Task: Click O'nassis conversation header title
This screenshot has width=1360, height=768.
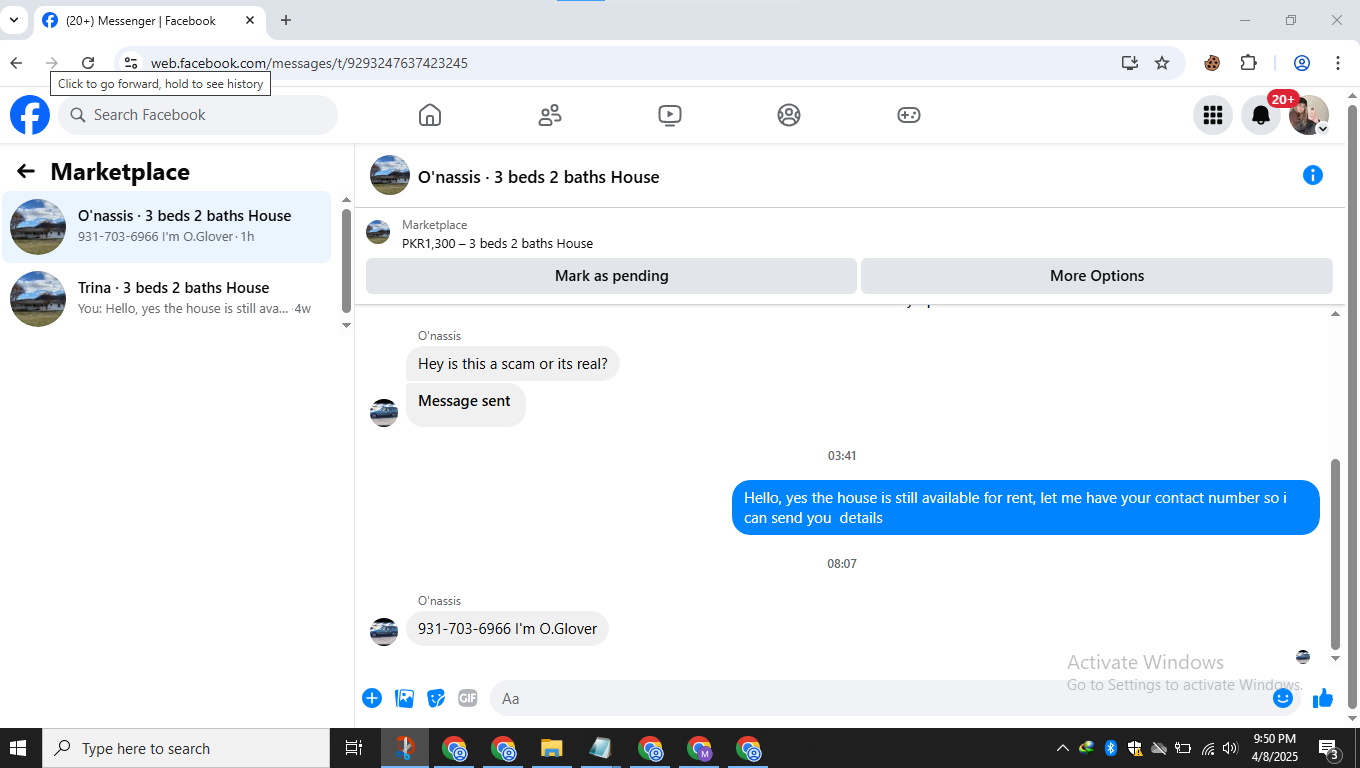Action: click(x=538, y=177)
